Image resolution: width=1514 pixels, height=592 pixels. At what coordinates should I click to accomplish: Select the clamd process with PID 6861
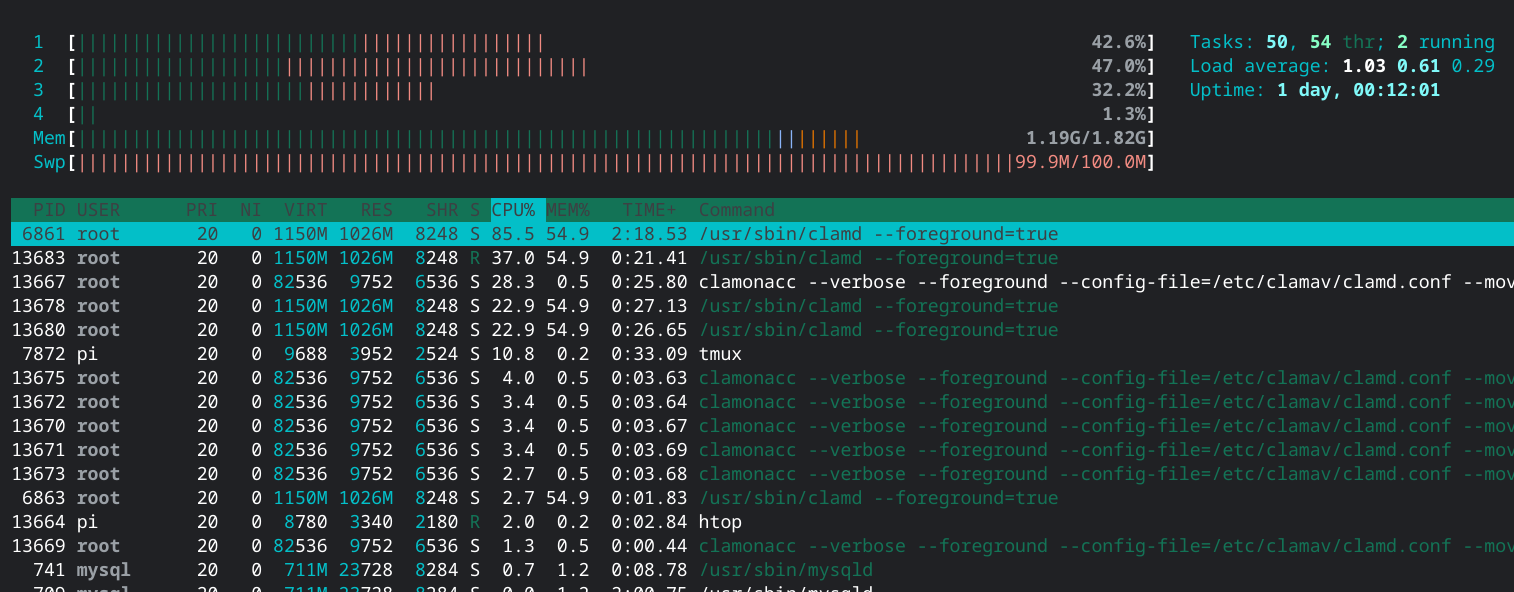coord(400,233)
